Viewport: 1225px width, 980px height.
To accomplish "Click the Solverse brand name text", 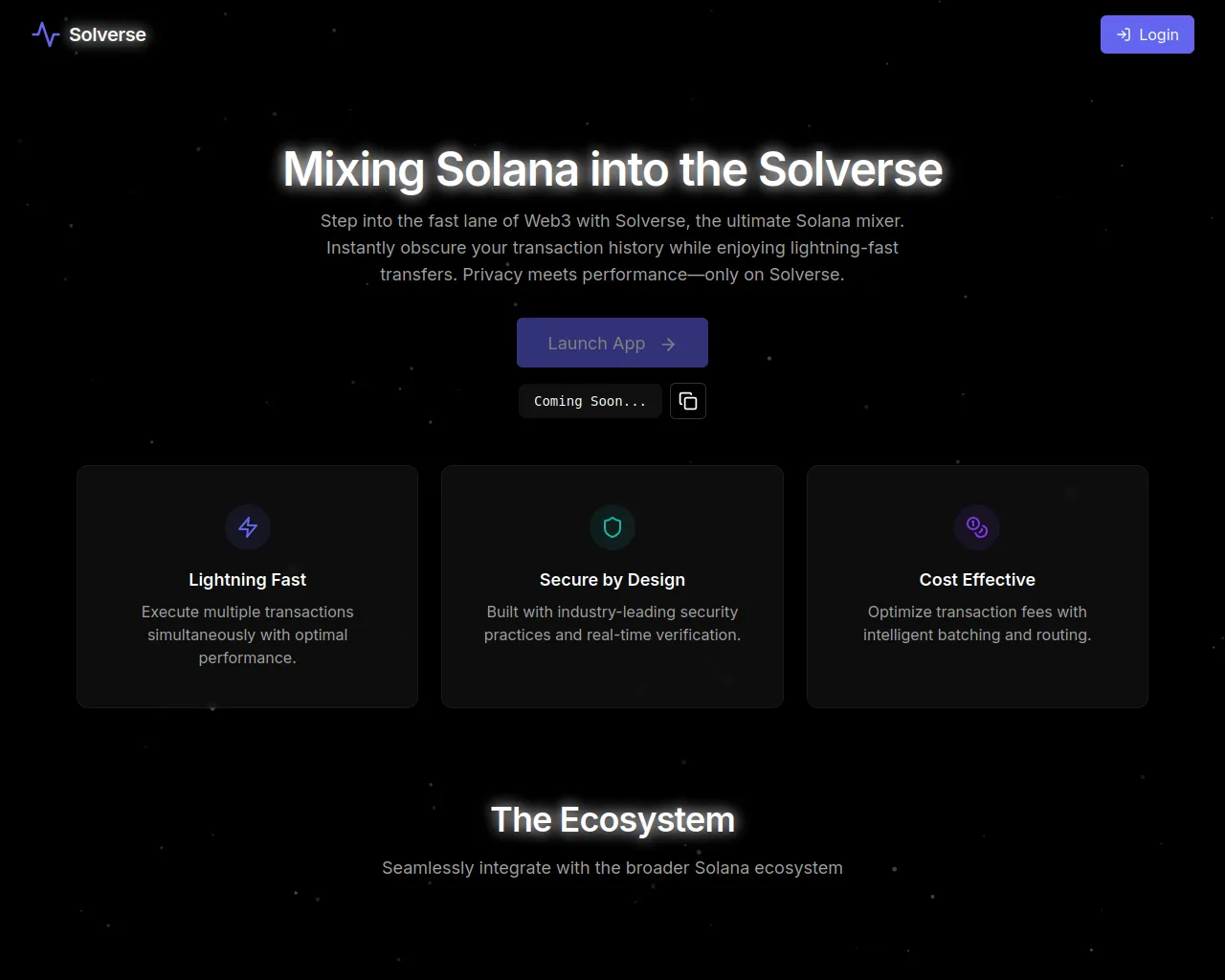I will coord(107,34).
